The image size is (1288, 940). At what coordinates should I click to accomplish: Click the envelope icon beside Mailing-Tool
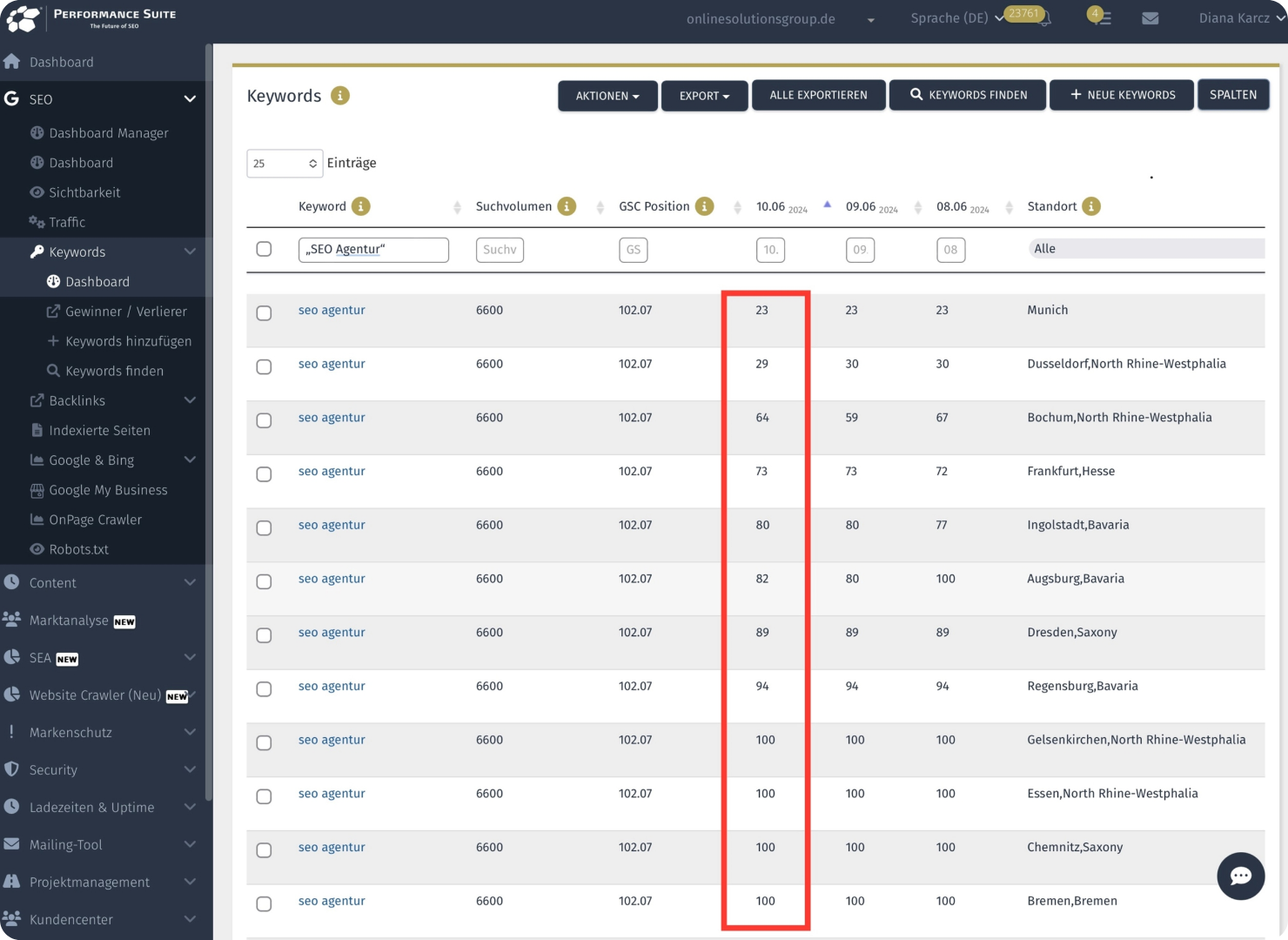12,844
